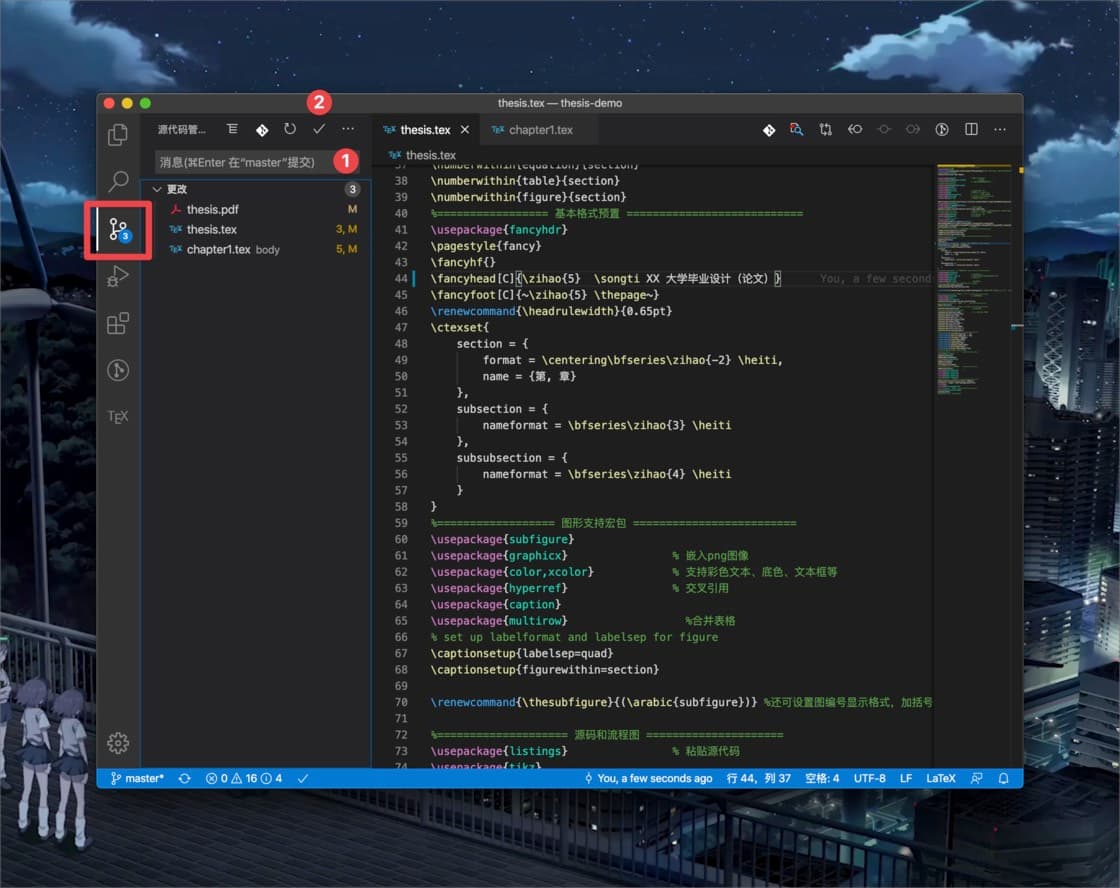Refresh the source control panel
Viewport: 1120px width, 888px height.
click(290, 129)
